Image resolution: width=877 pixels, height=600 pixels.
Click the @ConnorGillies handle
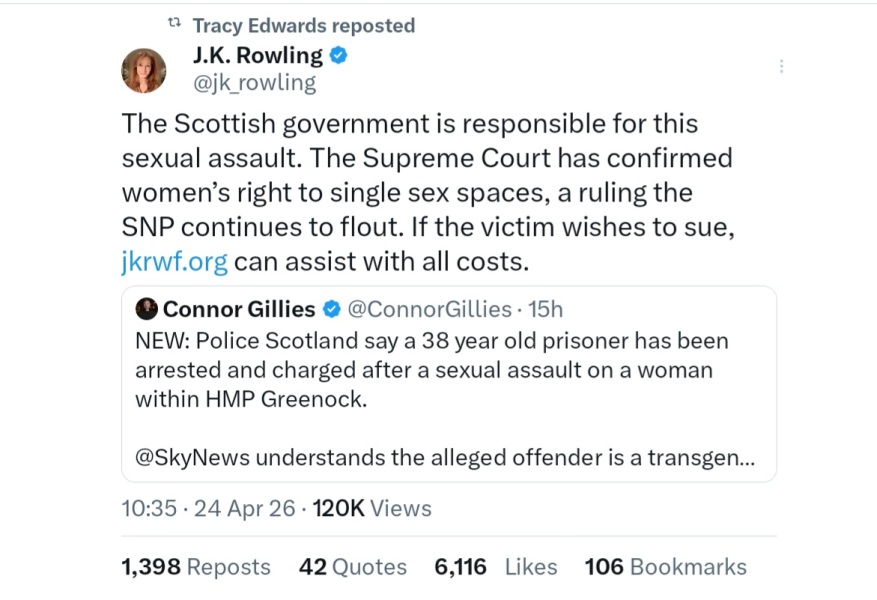pos(429,309)
